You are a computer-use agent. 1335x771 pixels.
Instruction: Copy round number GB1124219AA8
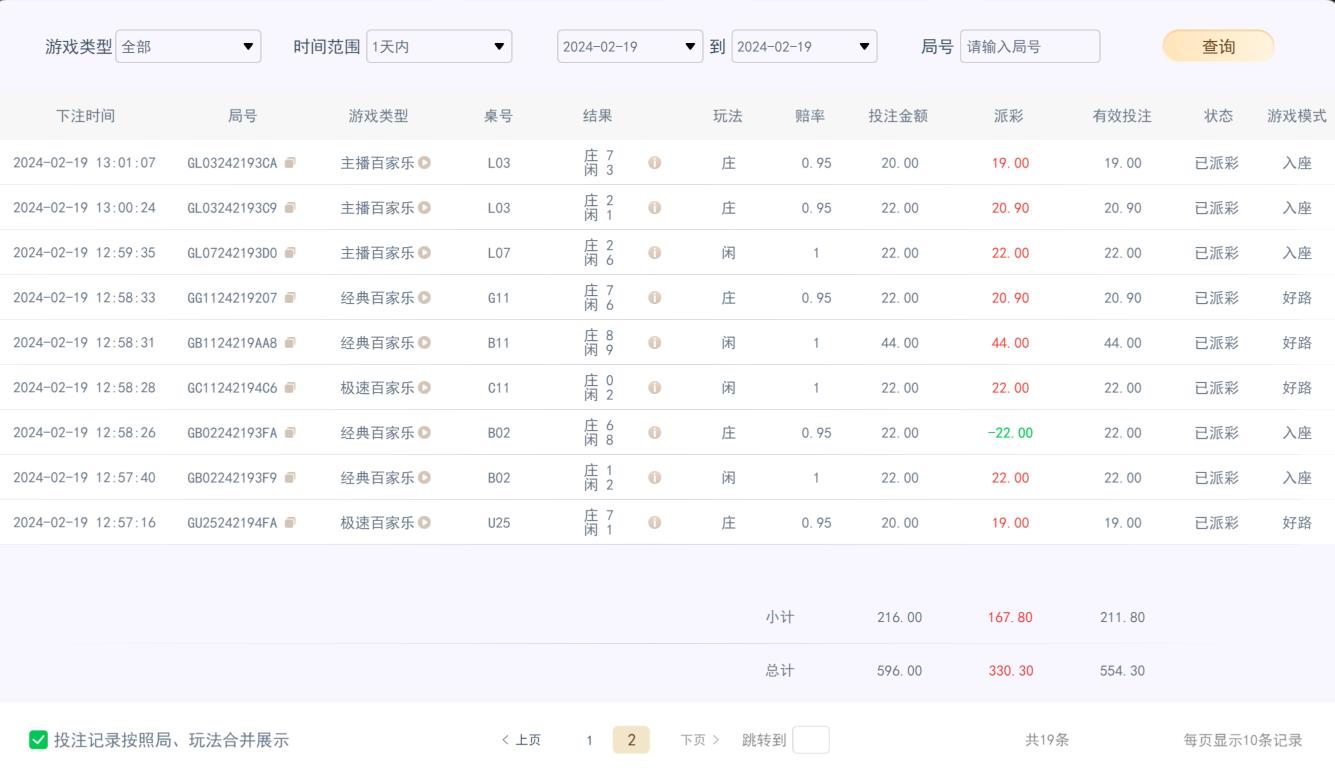tap(290, 343)
